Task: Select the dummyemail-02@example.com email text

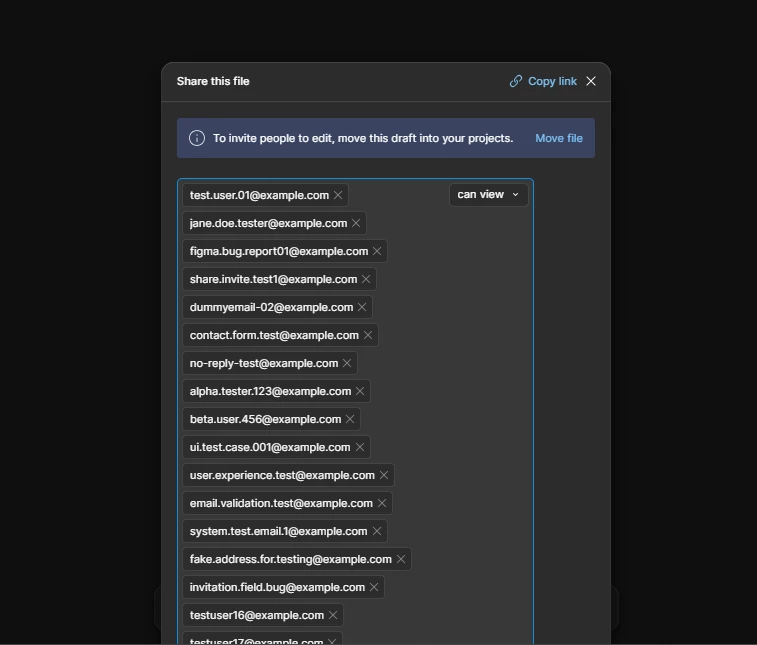Action: 271,307
